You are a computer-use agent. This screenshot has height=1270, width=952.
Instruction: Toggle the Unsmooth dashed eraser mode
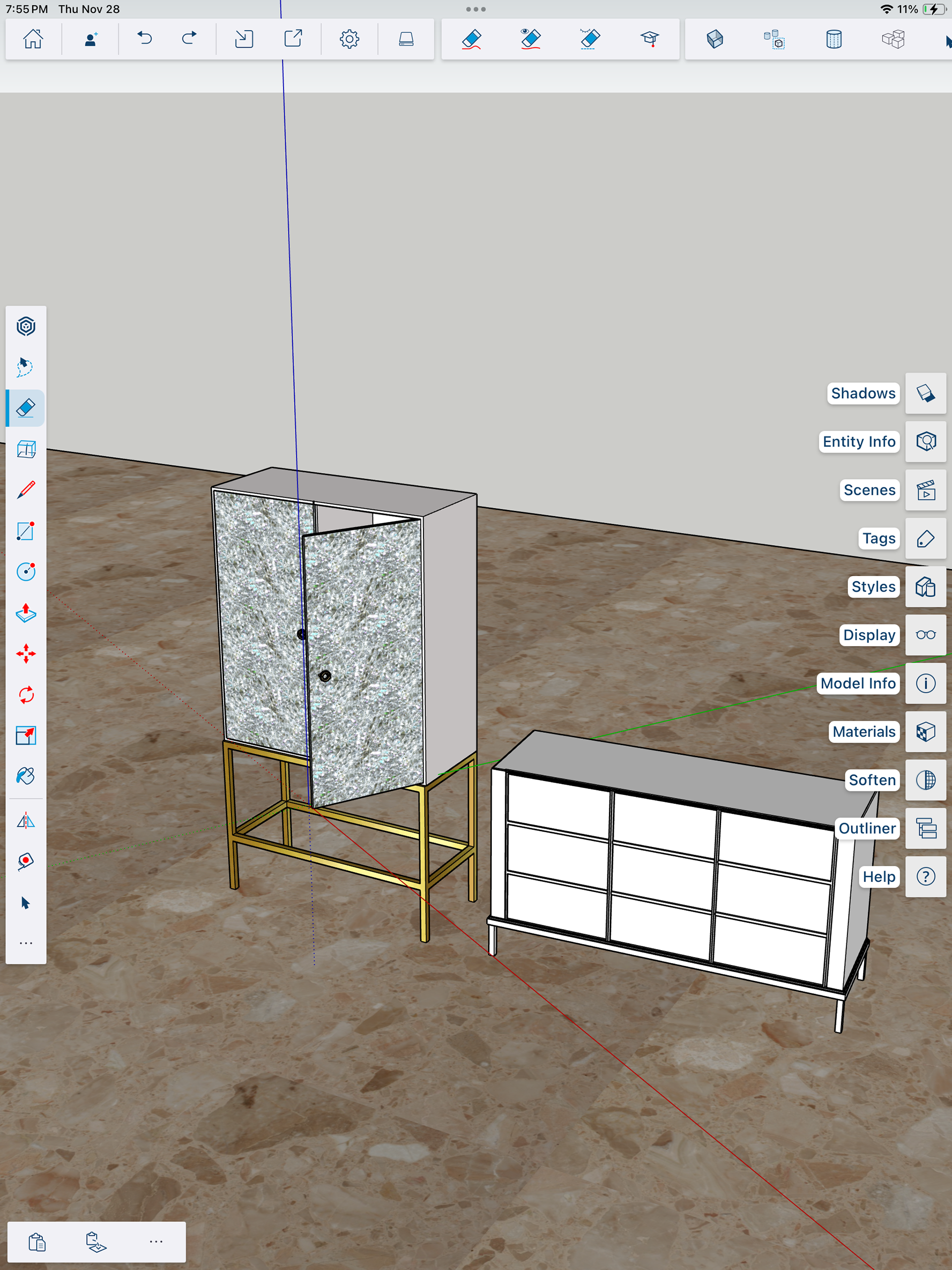click(x=590, y=39)
